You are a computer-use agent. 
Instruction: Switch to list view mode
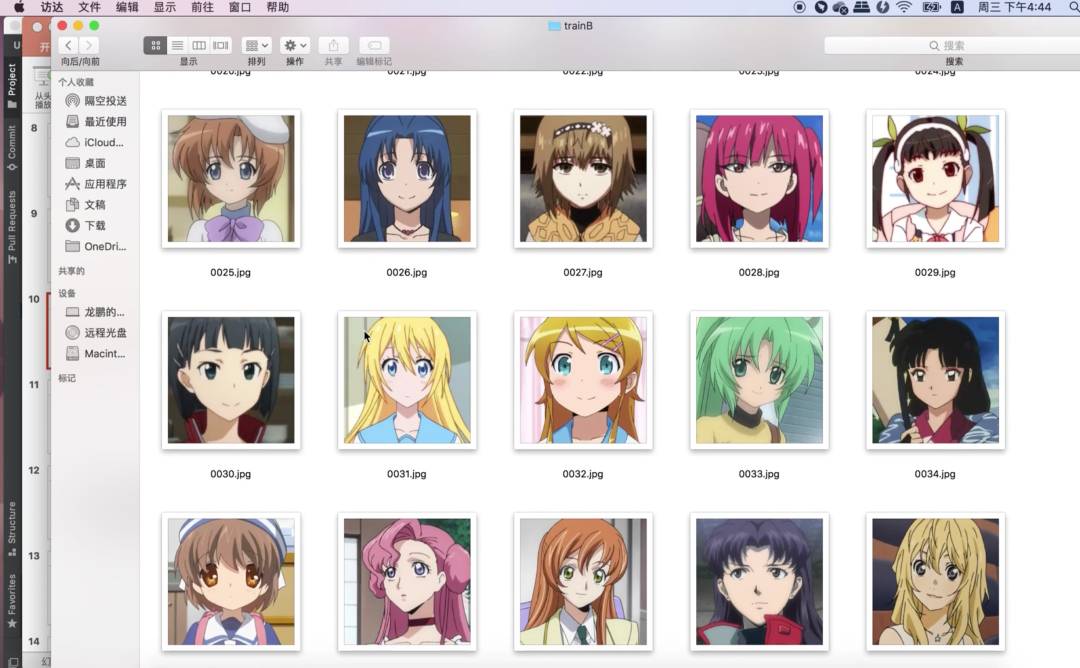click(177, 45)
